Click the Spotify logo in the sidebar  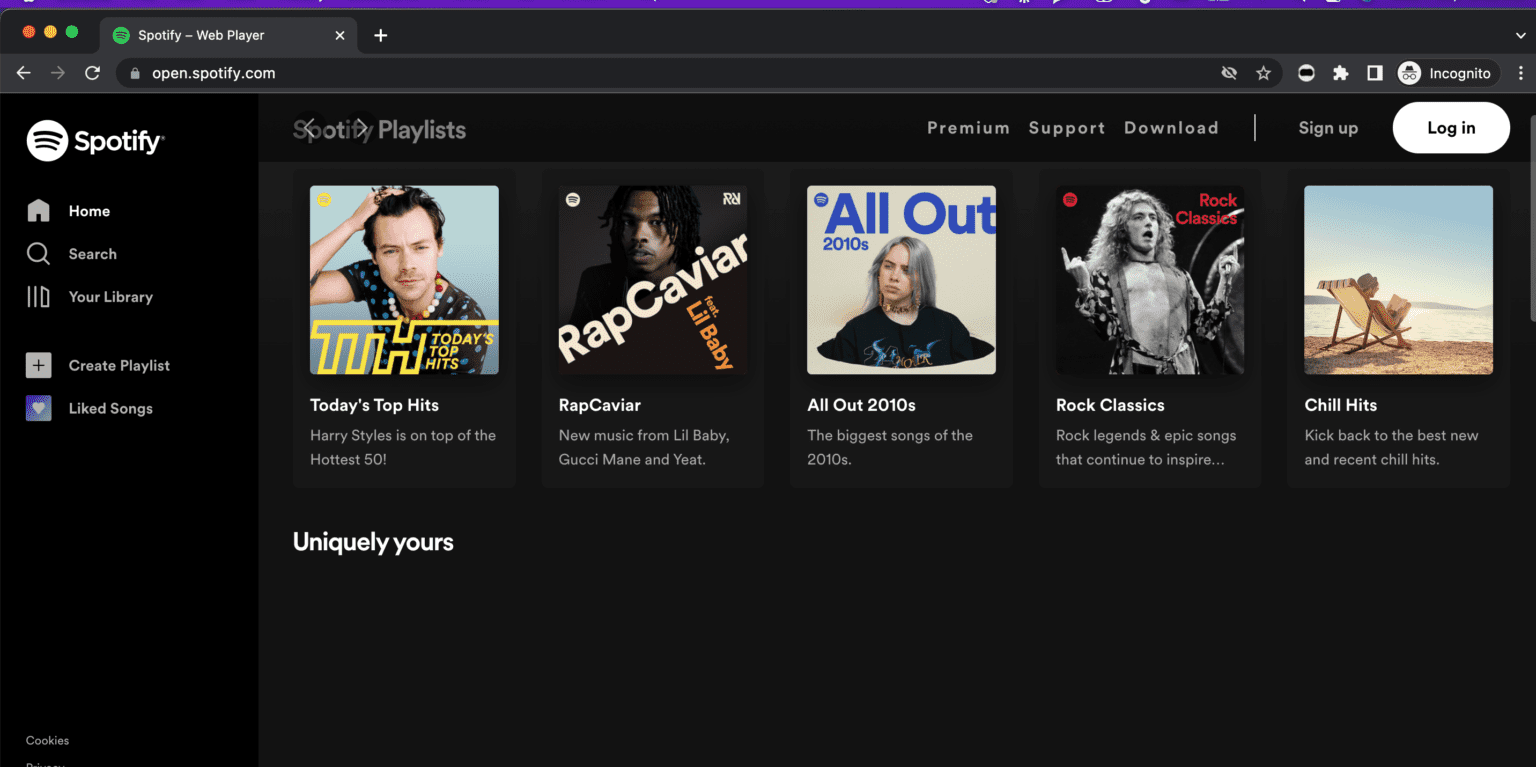point(95,140)
